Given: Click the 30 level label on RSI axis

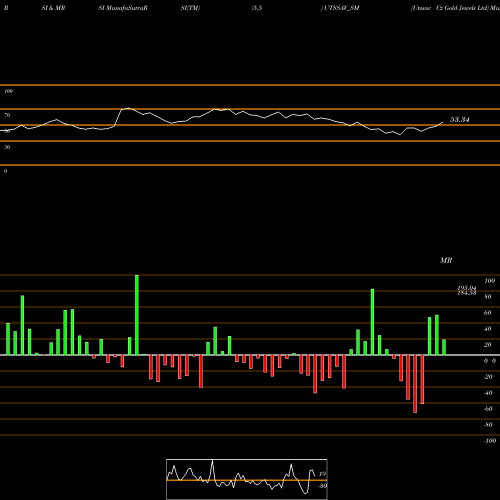Looking at the screenshot, I should (7, 147).
